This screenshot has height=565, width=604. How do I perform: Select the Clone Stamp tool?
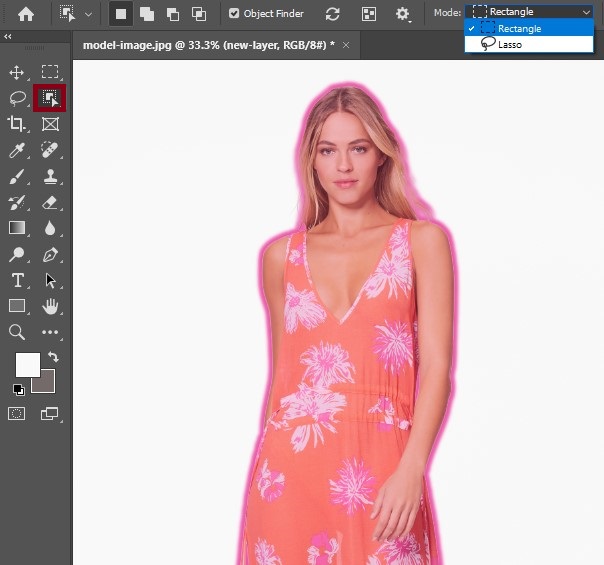[x=50, y=177]
